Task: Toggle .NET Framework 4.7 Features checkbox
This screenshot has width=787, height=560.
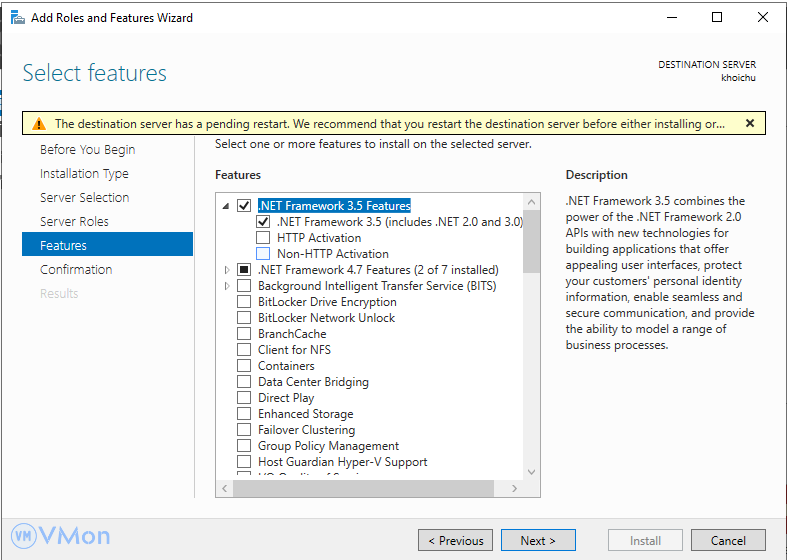Action: (x=244, y=269)
